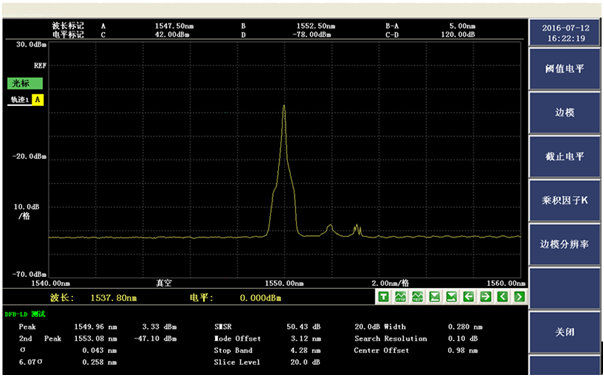Click marker C value 42.00dBm
Screen dimensions: 604x376
(172, 35)
